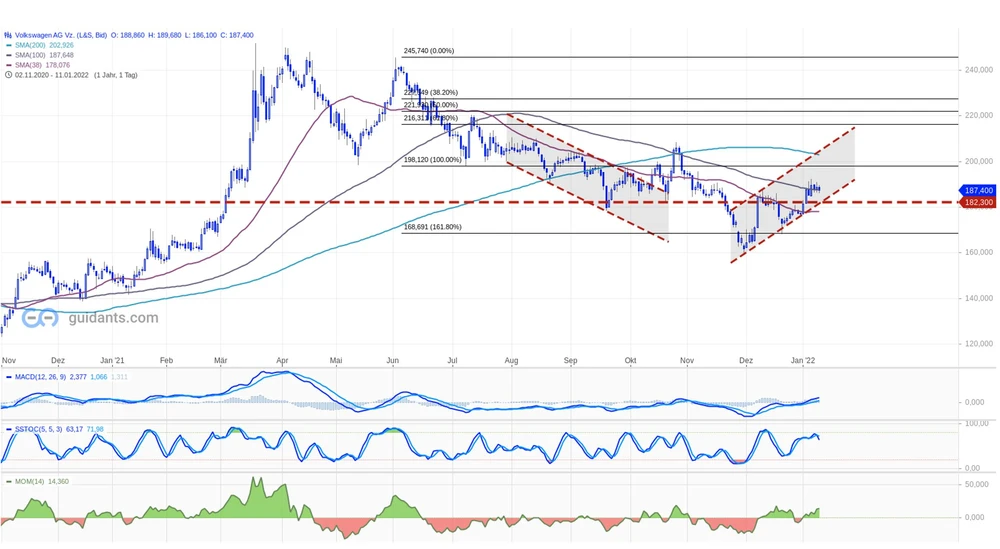The image size is (1000, 549).
Task: Select the 245,740 (0.00%) Fibonacci level label
Action: pyautogui.click(x=429, y=51)
